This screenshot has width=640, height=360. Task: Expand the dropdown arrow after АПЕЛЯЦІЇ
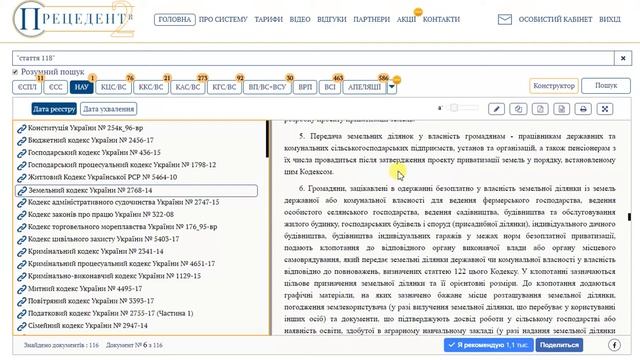point(391,87)
